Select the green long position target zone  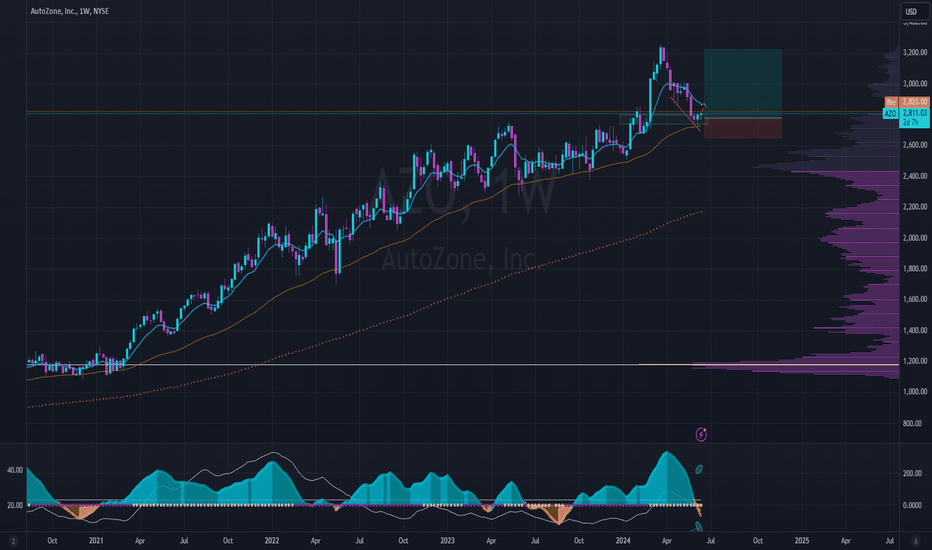point(742,83)
